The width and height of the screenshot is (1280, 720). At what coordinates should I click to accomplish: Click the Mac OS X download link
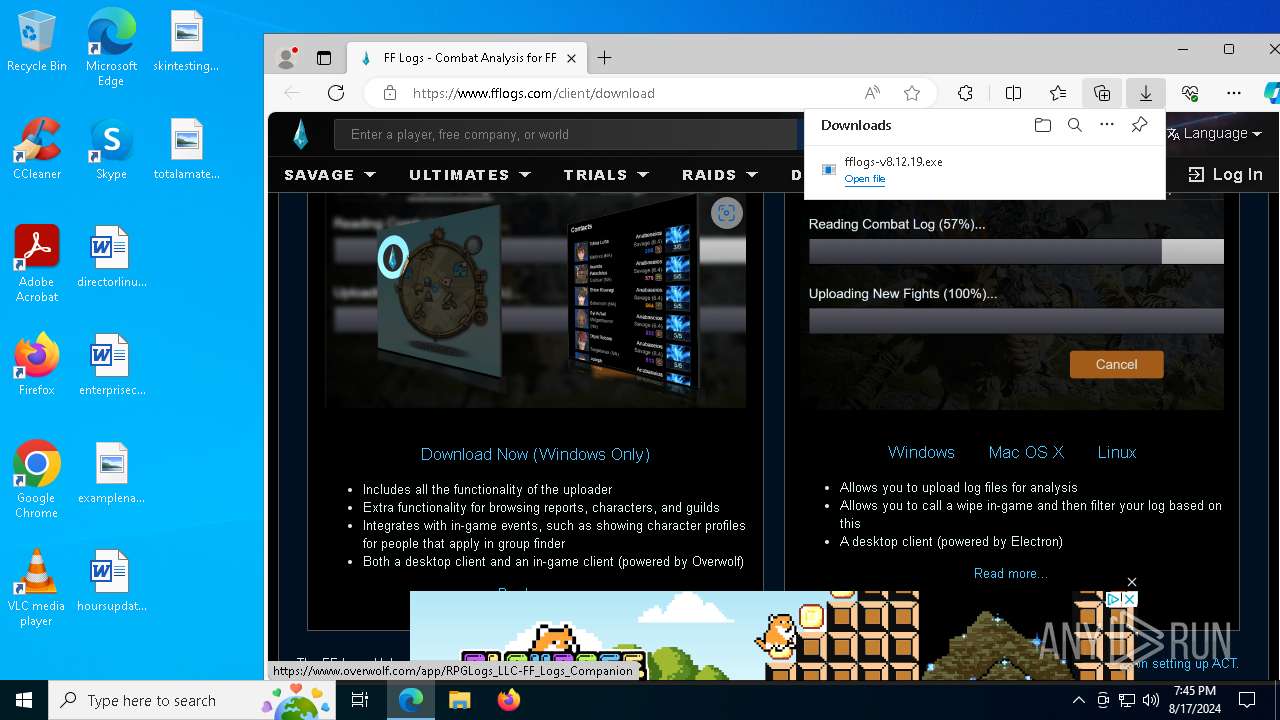[x=1026, y=452]
